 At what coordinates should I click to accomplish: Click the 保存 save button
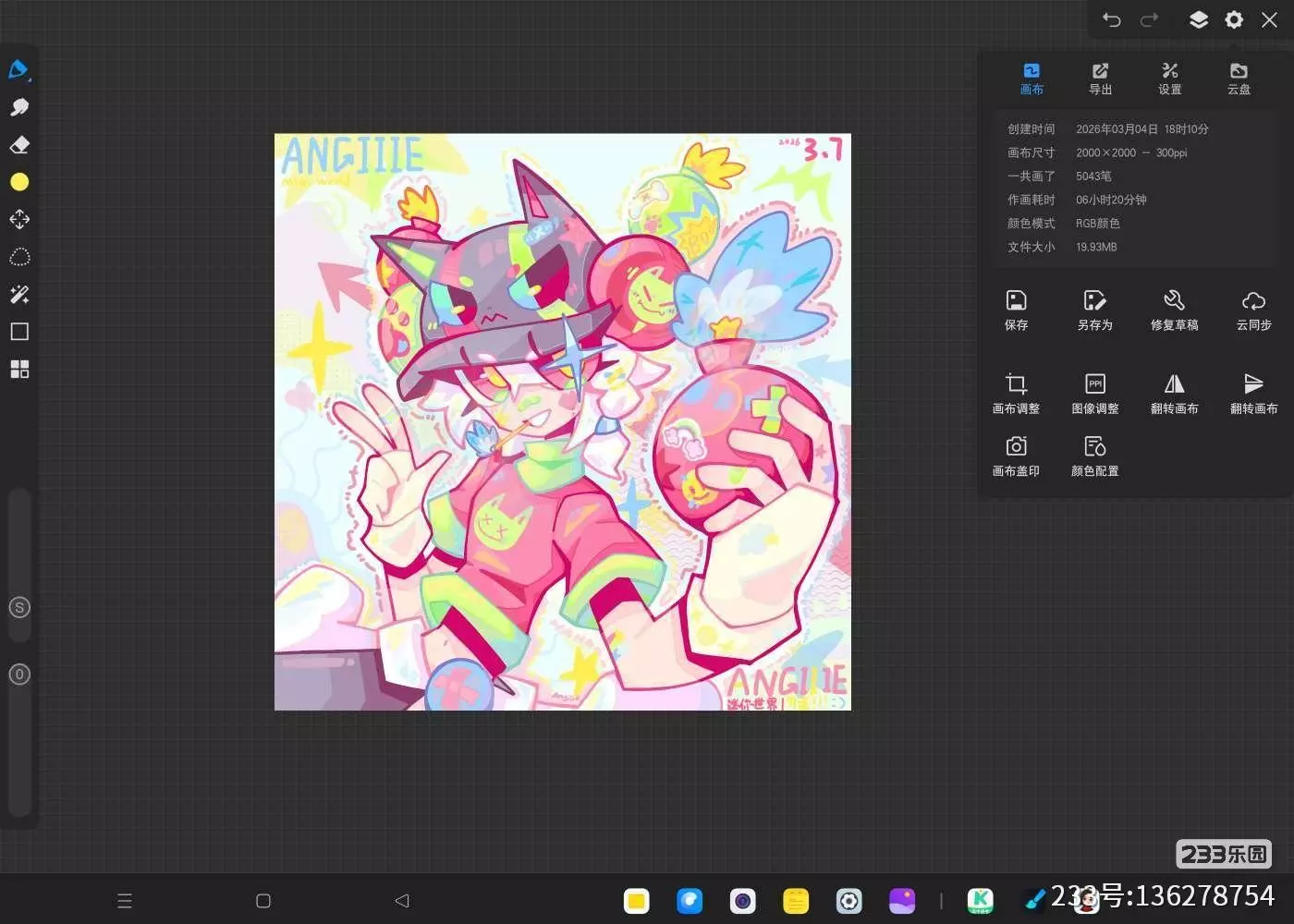coord(1016,310)
